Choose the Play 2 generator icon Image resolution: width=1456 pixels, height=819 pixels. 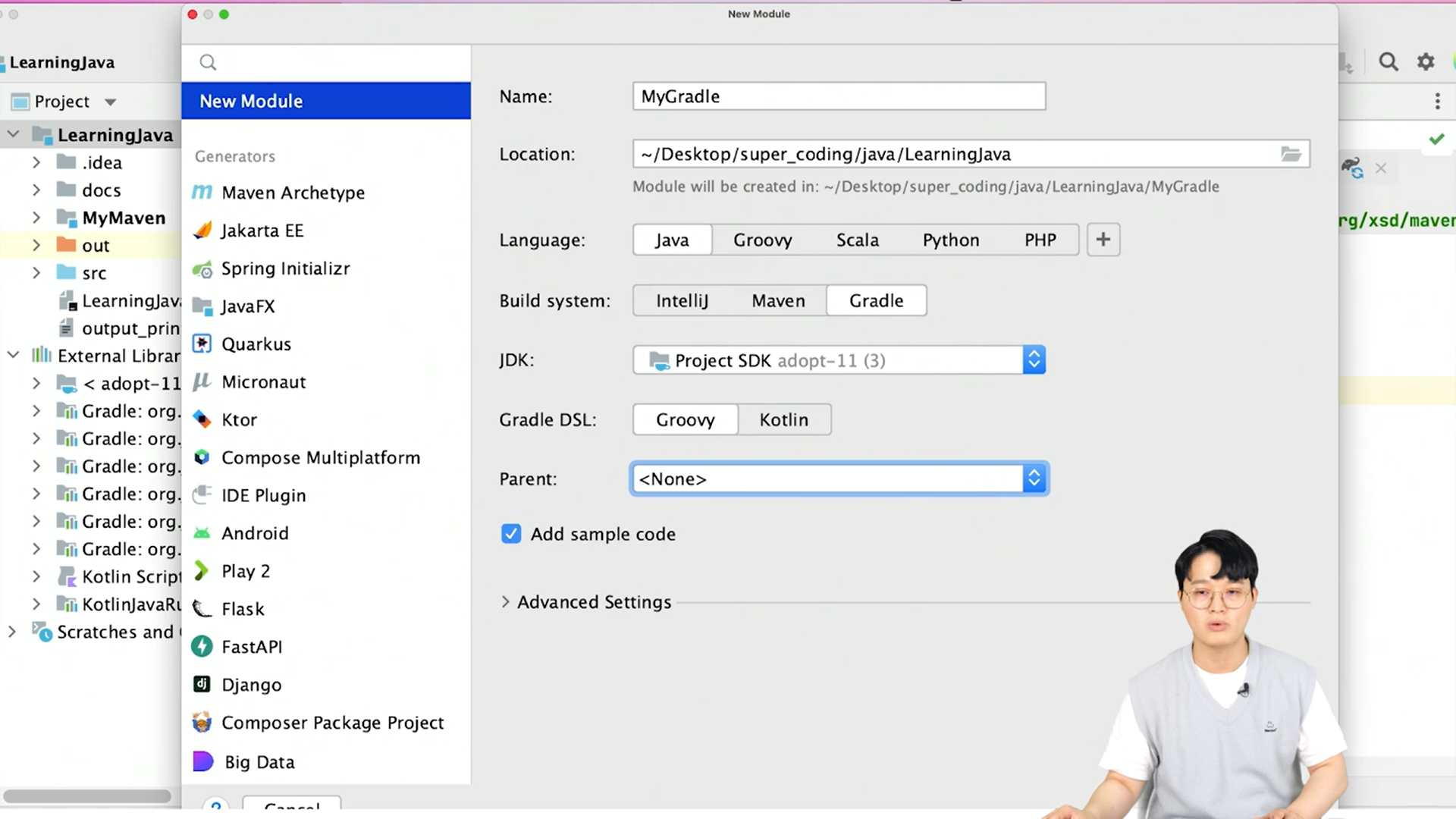(202, 571)
